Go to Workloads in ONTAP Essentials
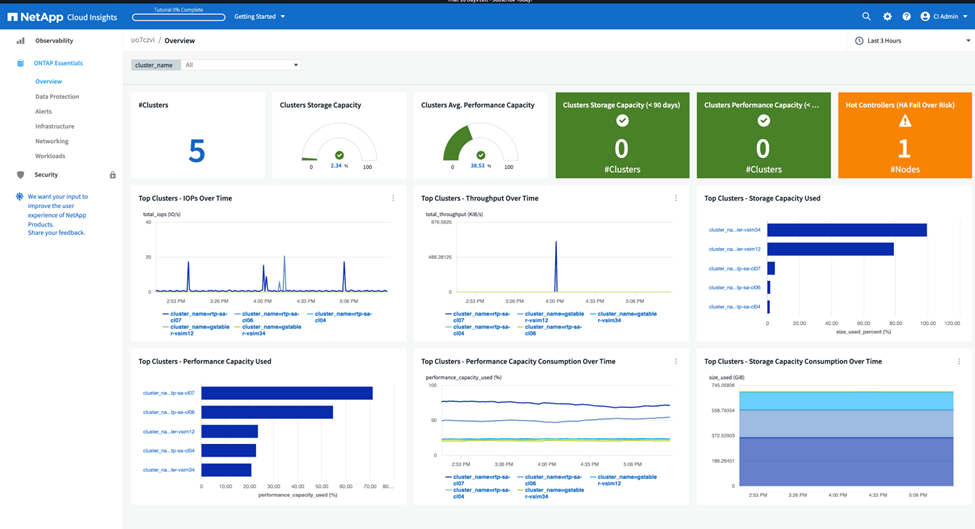The width and height of the screenshot is (975, 529). (50, 156)
